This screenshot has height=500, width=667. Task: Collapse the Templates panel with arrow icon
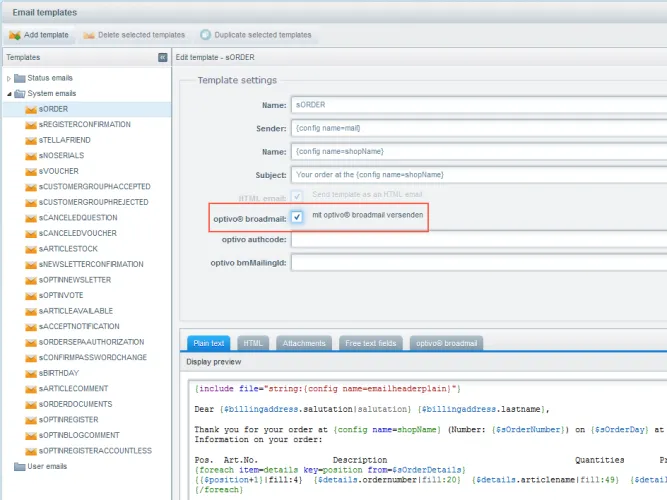(162, 57)
